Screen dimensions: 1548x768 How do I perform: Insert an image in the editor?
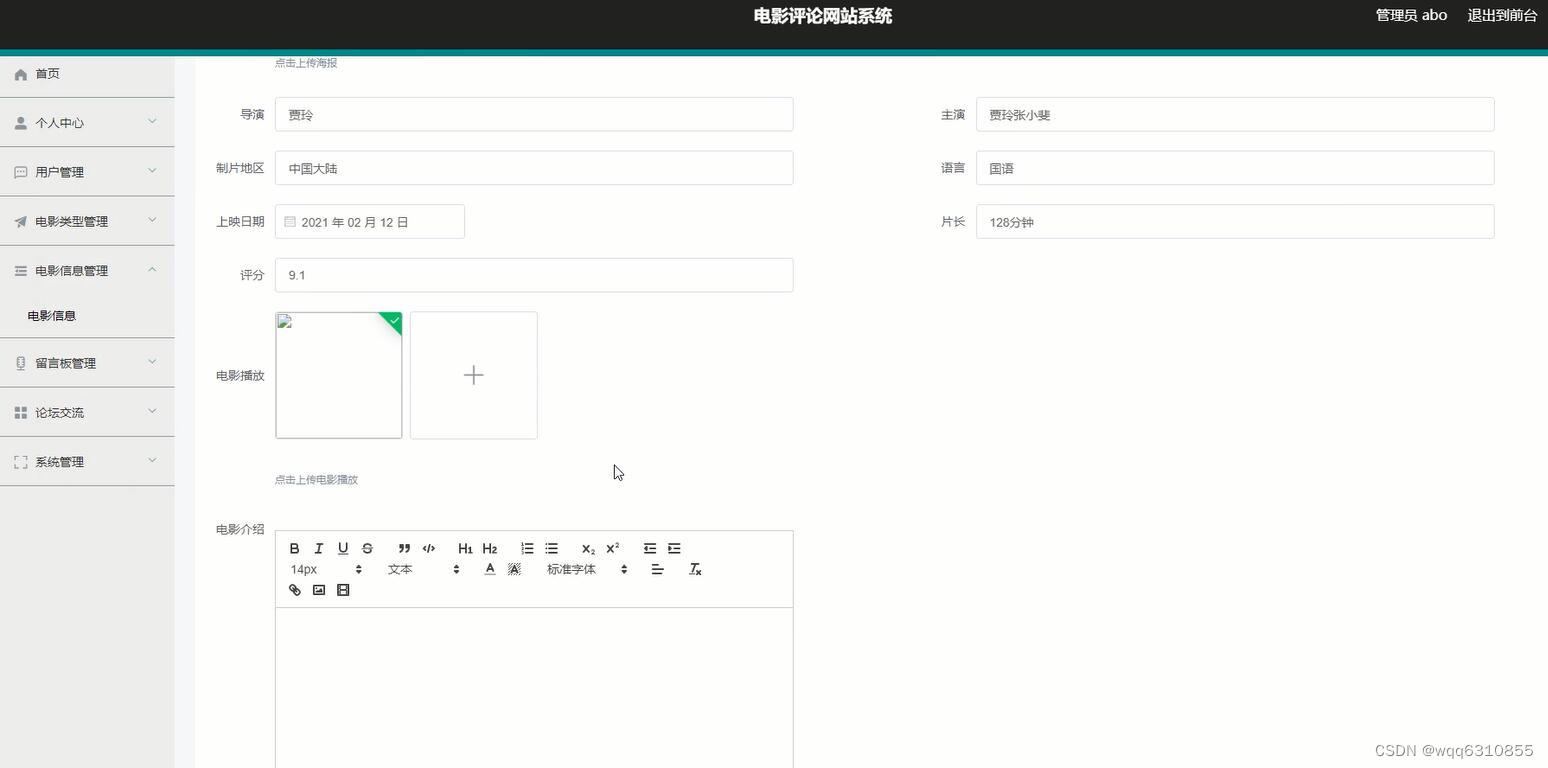point(319,590)
